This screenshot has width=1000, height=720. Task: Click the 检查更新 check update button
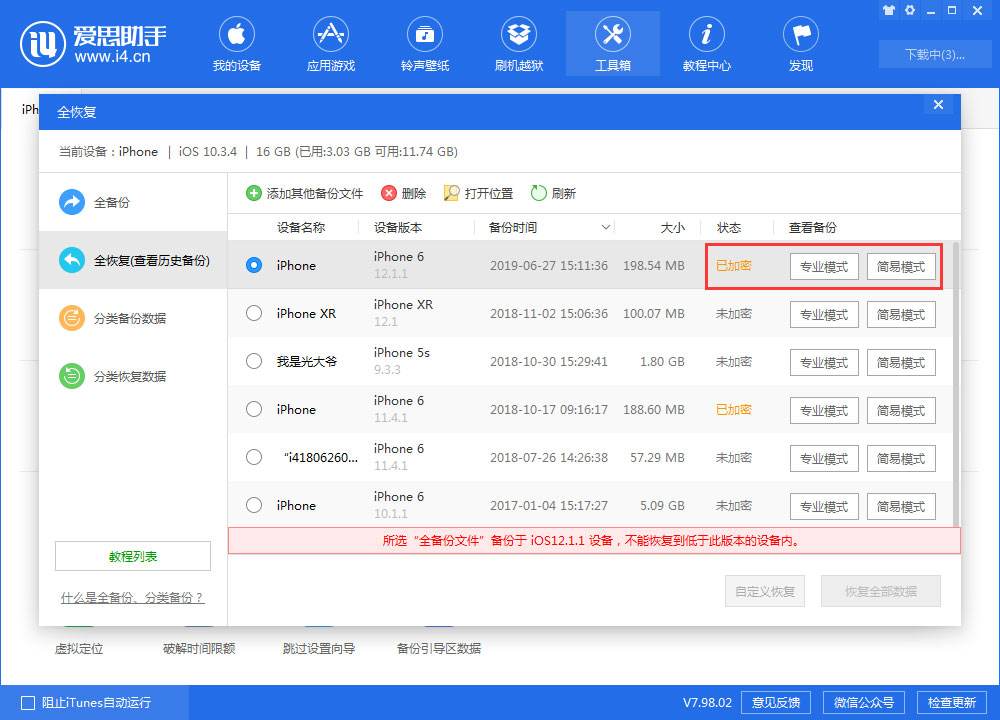(952, 703)
